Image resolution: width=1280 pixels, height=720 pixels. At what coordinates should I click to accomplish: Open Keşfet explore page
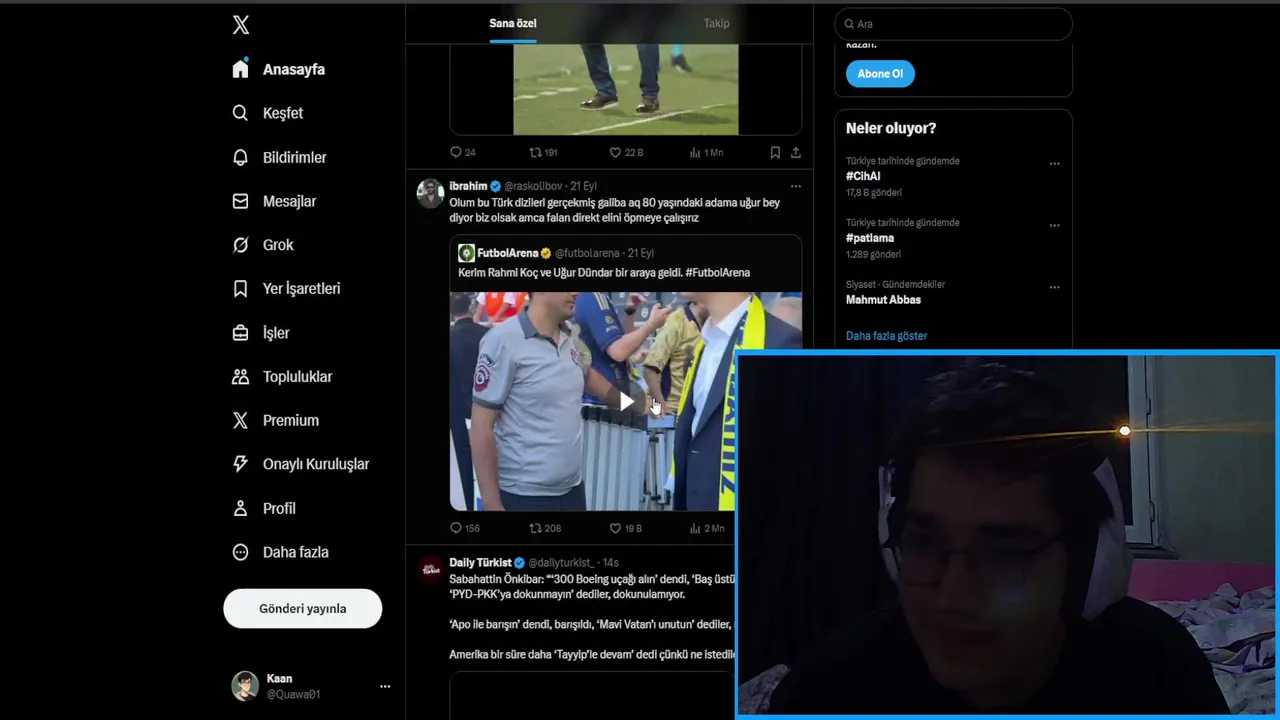[x=268, y=113]
